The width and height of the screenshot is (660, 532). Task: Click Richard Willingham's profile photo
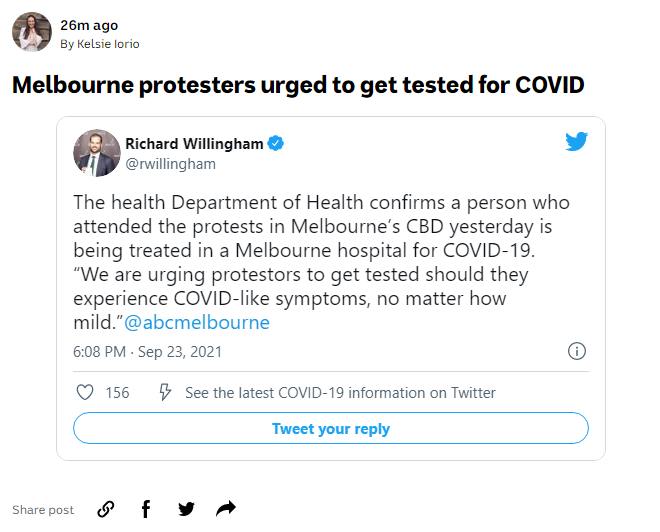[97, 153]
